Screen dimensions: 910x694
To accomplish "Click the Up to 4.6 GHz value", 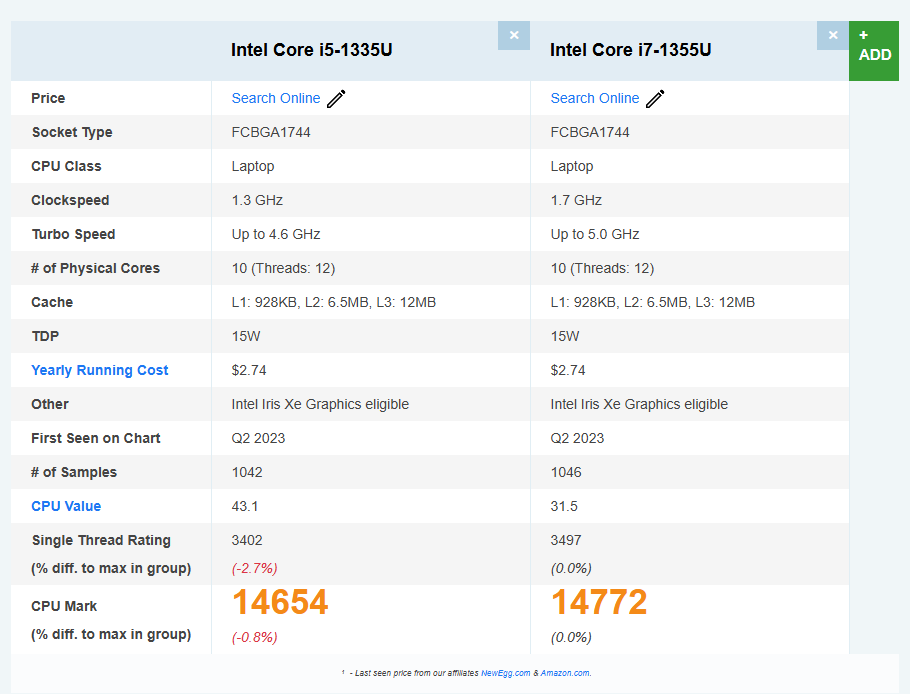I will click(x=276, y=234).
